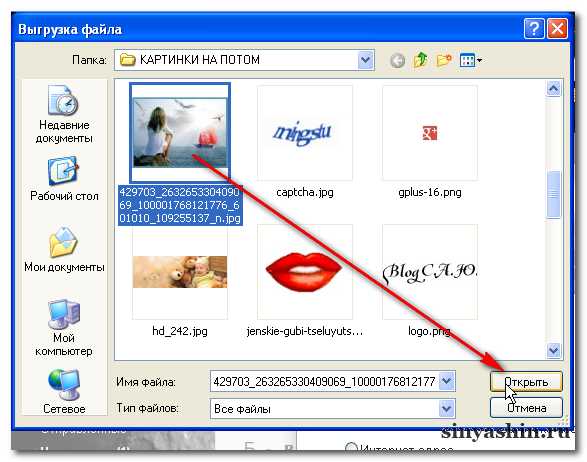Open the view menu icon
The height and width of the screenshot is (462, 587).
(x=470, y=60)
